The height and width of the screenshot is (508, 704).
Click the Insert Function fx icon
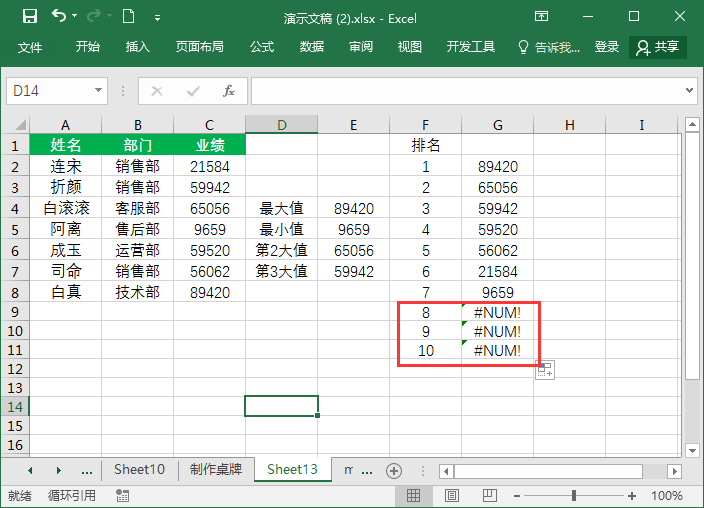pos(229,91)
